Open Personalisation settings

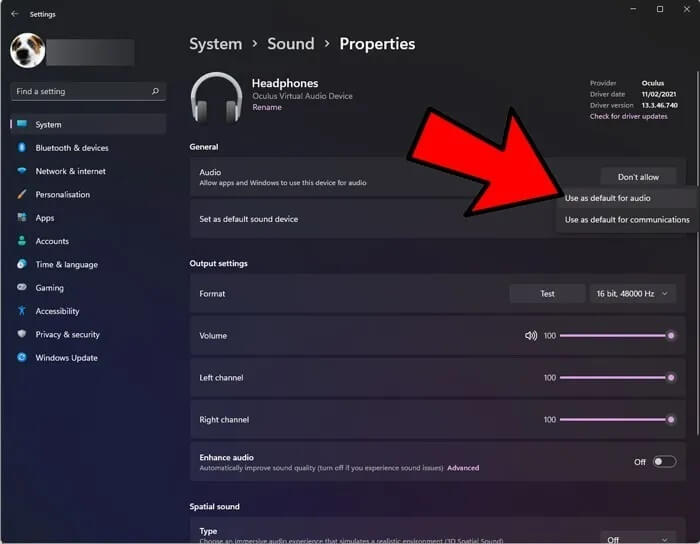pyautogui.click(x=88, y=195)
